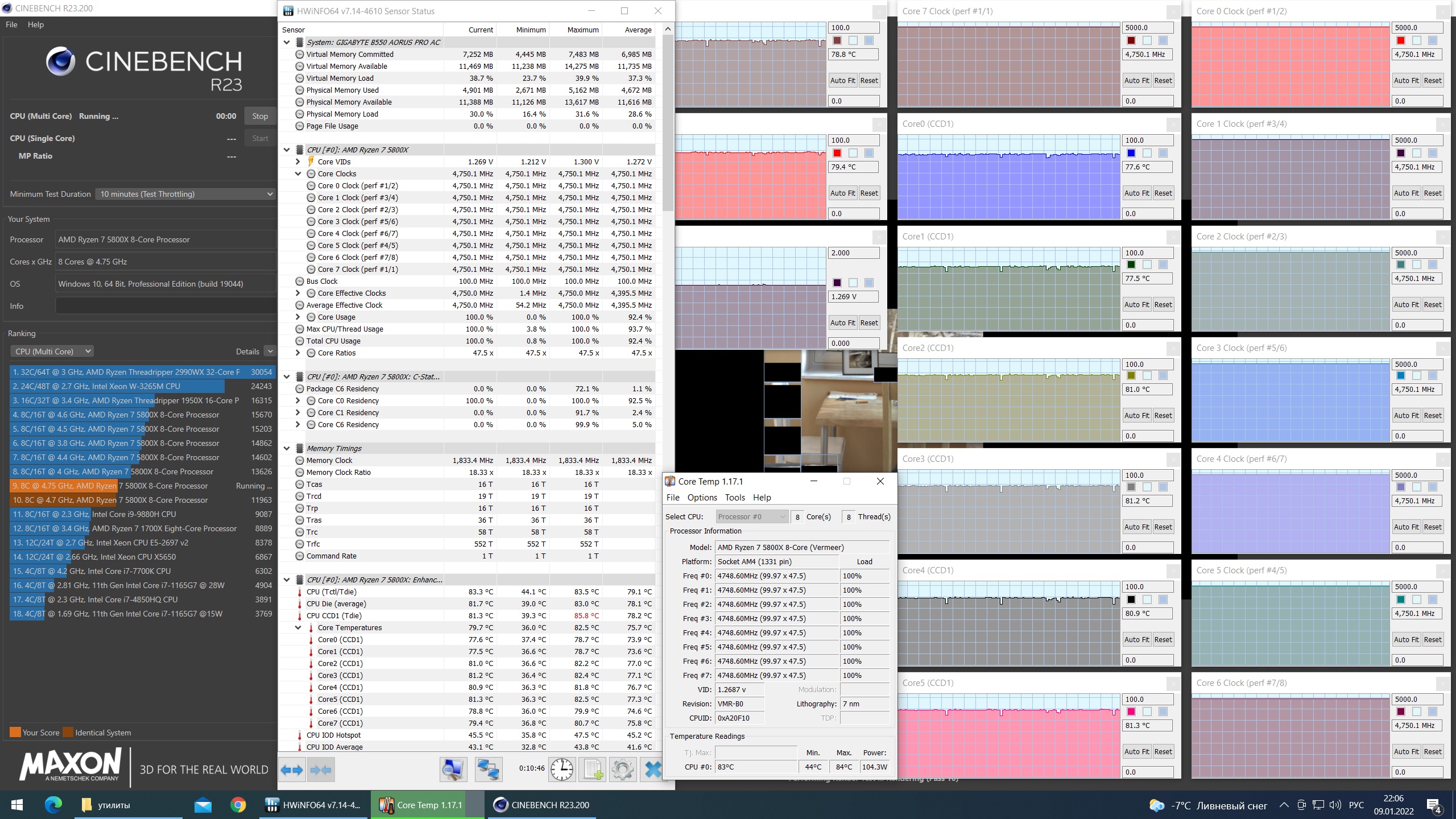This screenshot has width=1456, height=819.
Task: Open CPU (Multi Core) ranking dropdown
Action: pos(52,351)
